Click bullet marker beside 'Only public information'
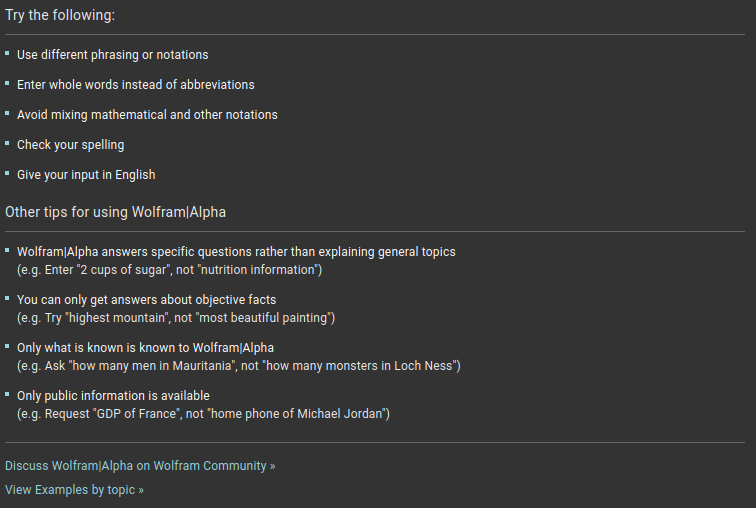756x508 pixels. click(7, 394)
